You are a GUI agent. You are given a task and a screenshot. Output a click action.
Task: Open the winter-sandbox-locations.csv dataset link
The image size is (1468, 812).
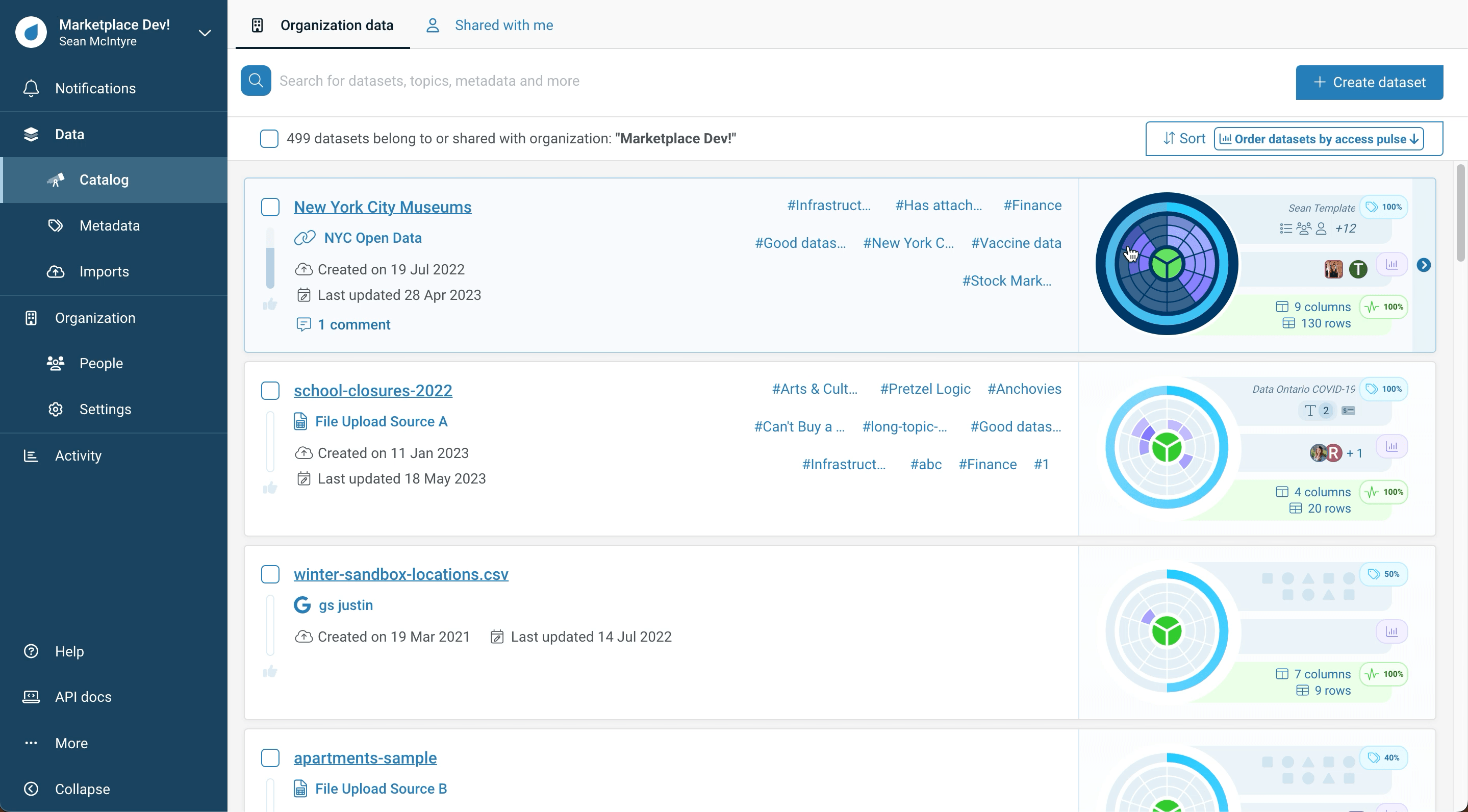[400, 574]
